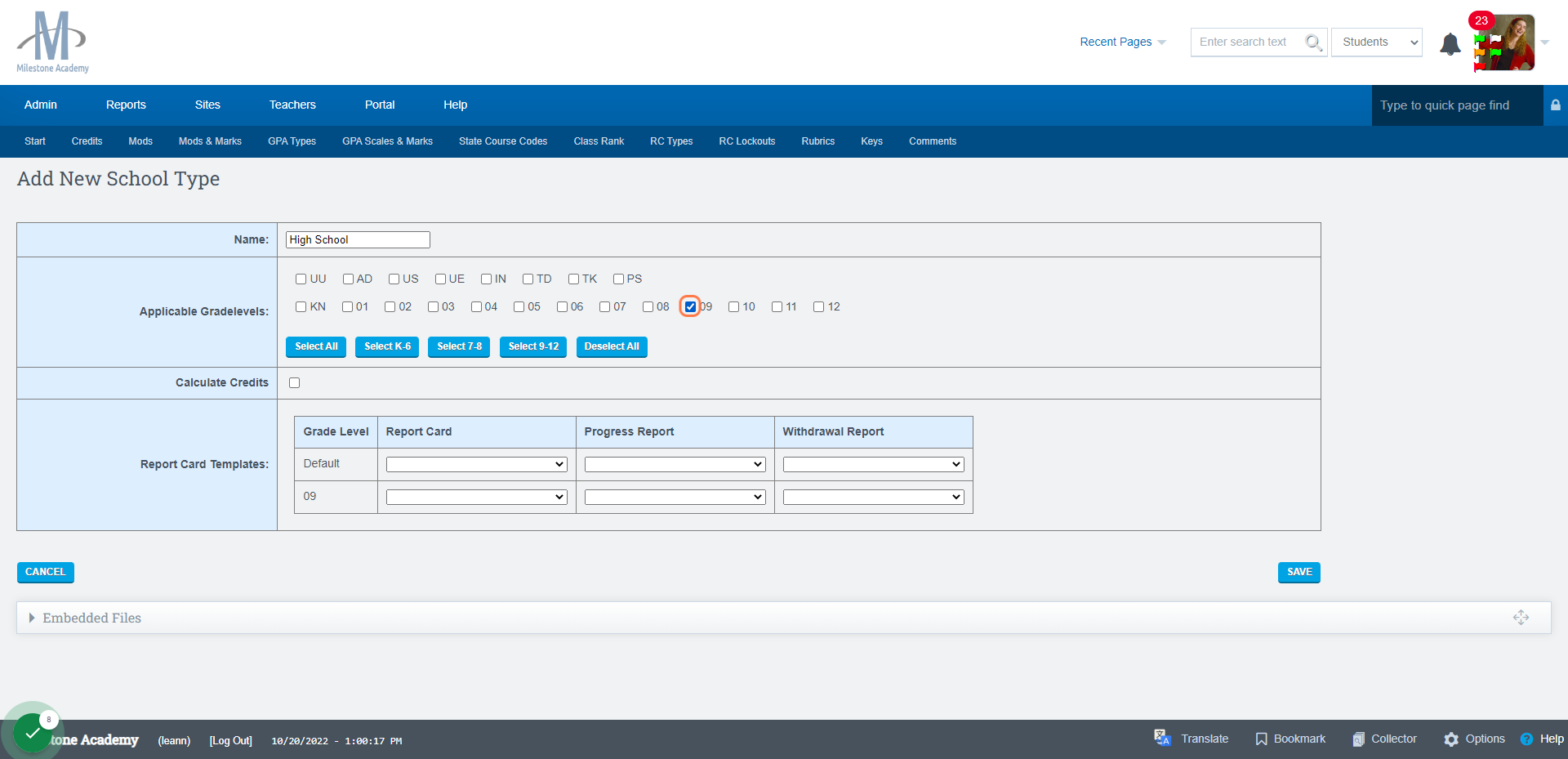Viewport: 1568px width, 759px height.
Task: Click the Select K-6 button
Action: 387,346
